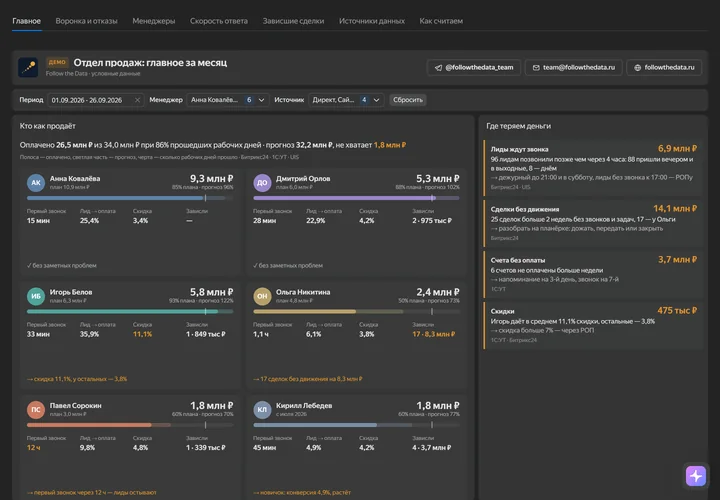Click the globe website icon
The width and height of the screenshot is (720, 500).
tap(637, 67)
